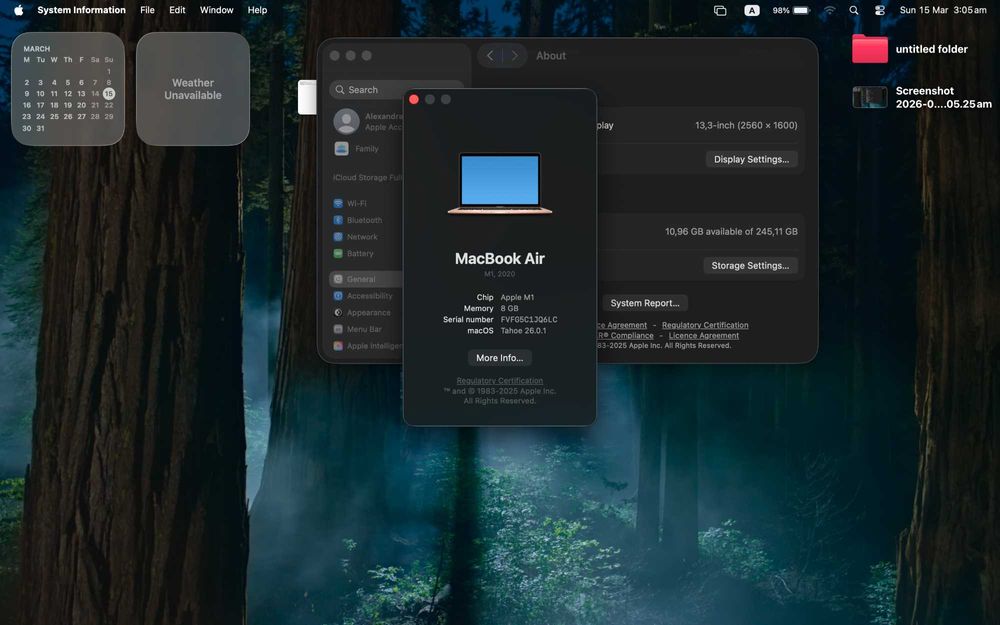
Task: Click the About title in System Settings
Action: point(551,55)
